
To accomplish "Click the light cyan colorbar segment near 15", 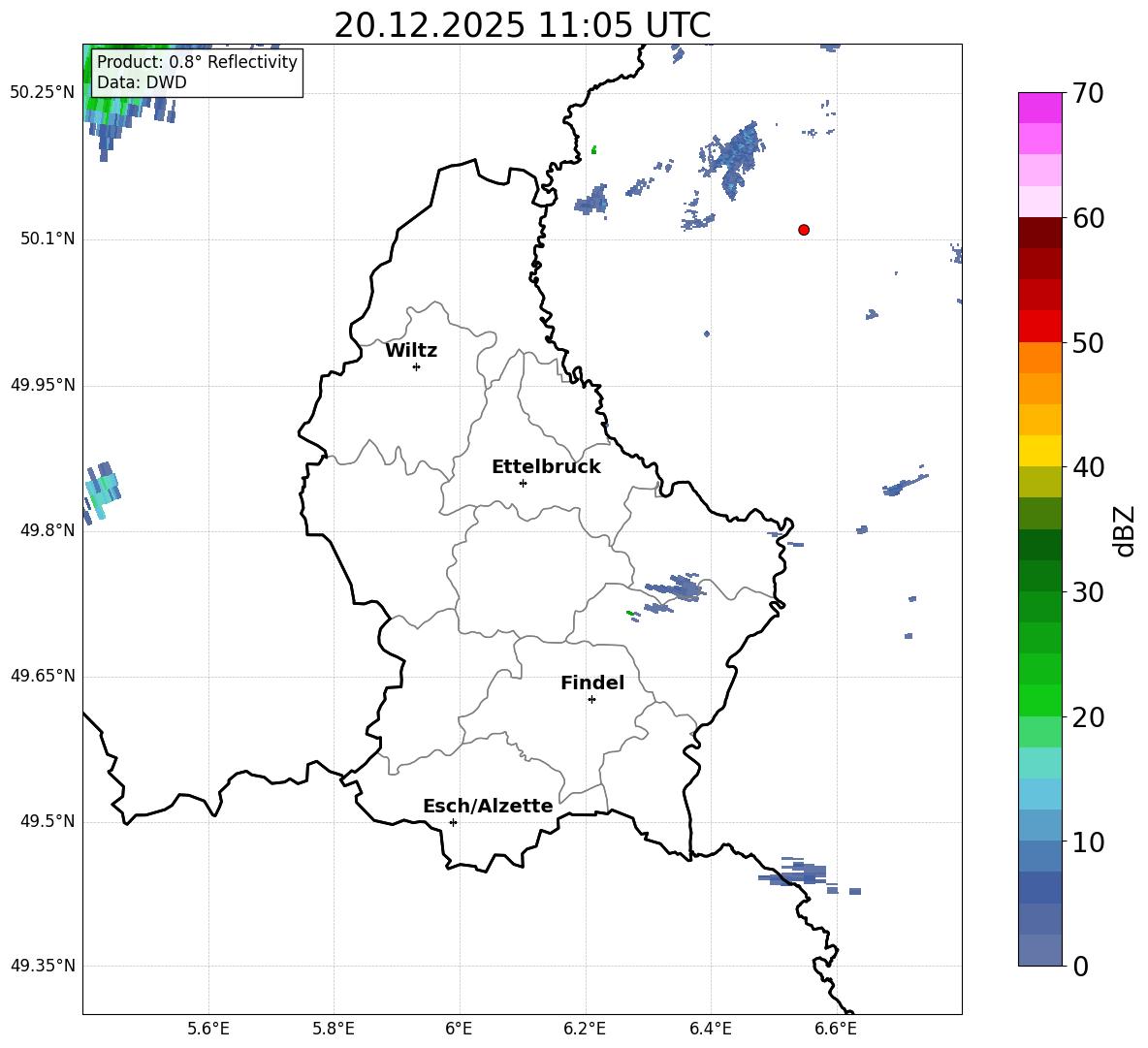I will [x=1039, y=763].
